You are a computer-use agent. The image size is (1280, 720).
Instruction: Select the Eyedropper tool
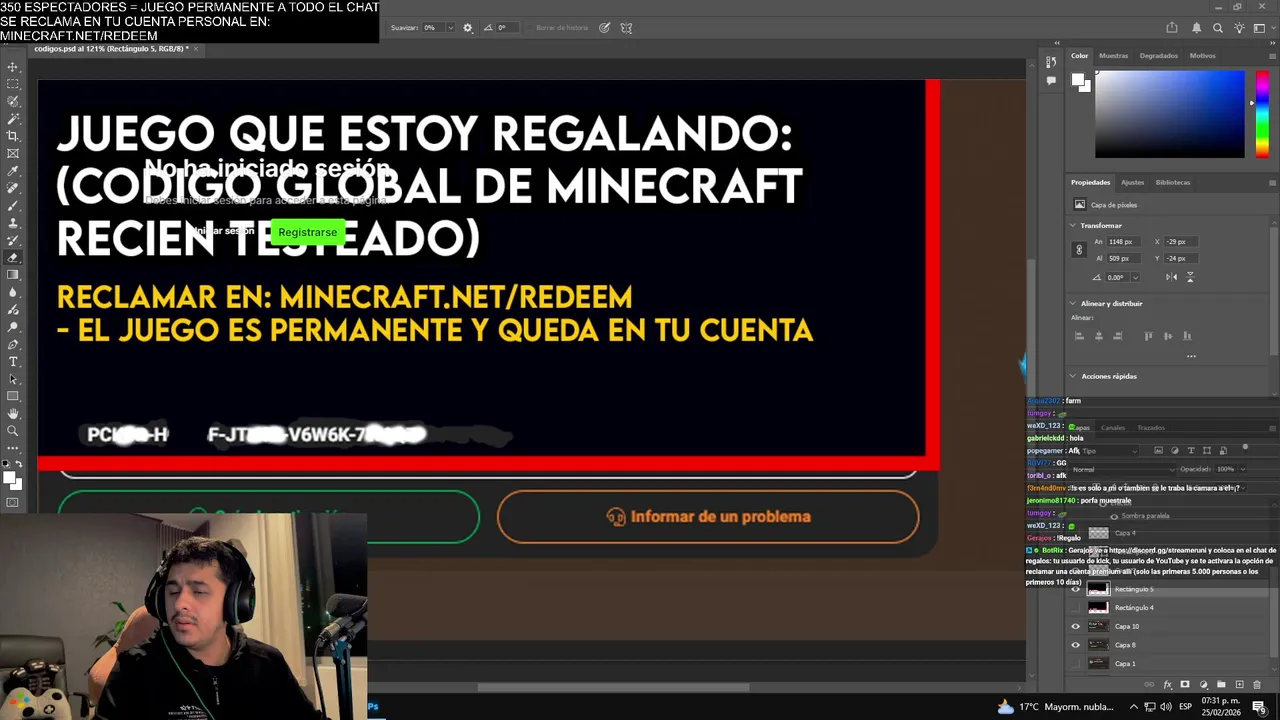click(x=13, y=171)
